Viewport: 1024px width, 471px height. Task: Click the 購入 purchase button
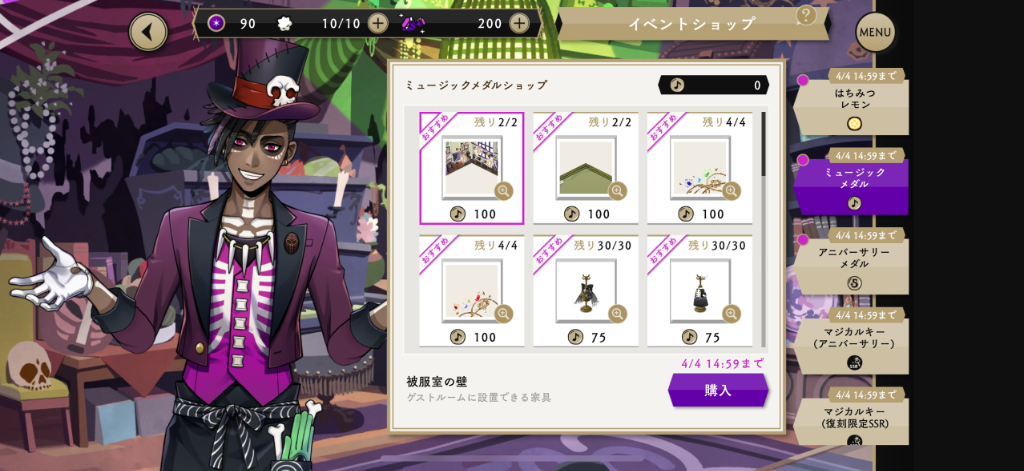718,390
